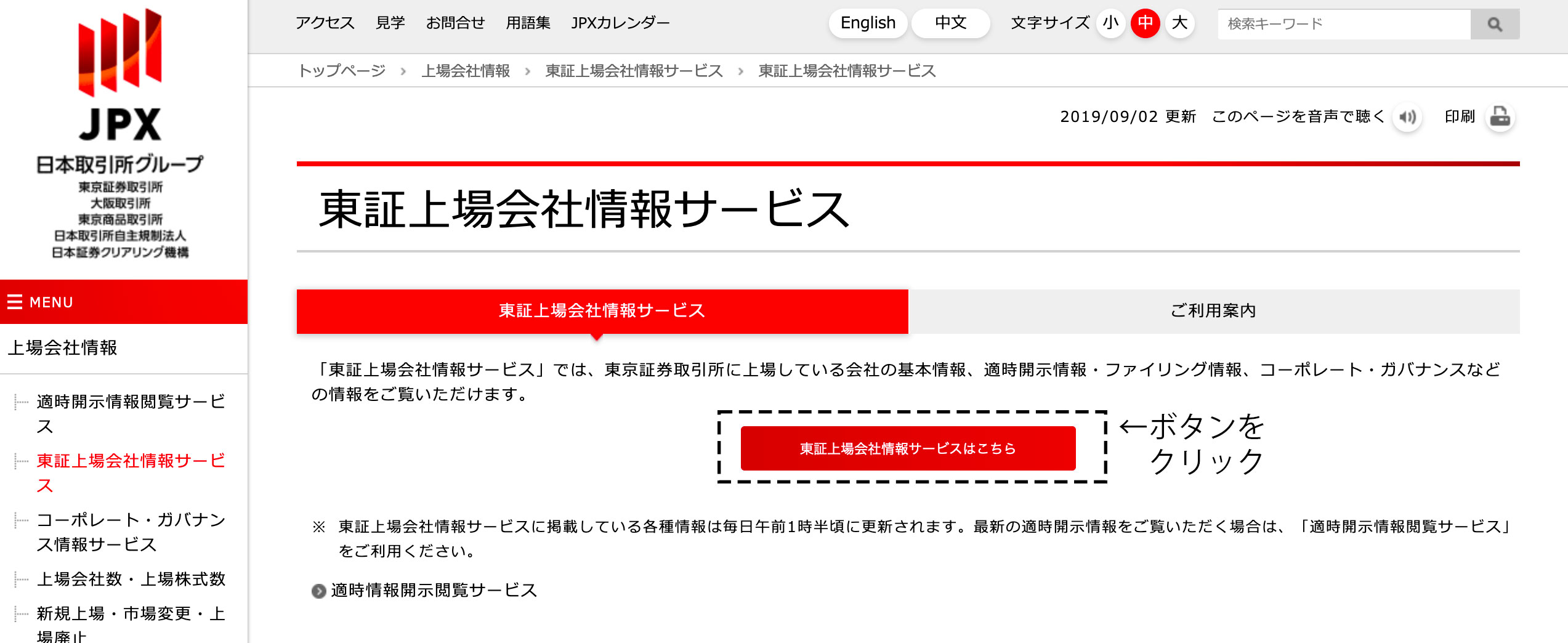Screen dimensions: 1568x643
Task: Click the 日本取引所グループ text under the logo
Action: coord(120,164)
